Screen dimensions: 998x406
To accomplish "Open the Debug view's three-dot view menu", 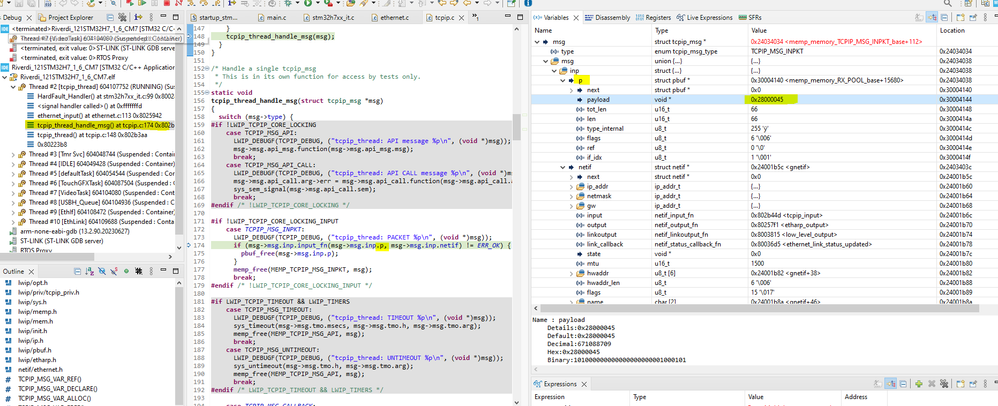I will [151, 17].
